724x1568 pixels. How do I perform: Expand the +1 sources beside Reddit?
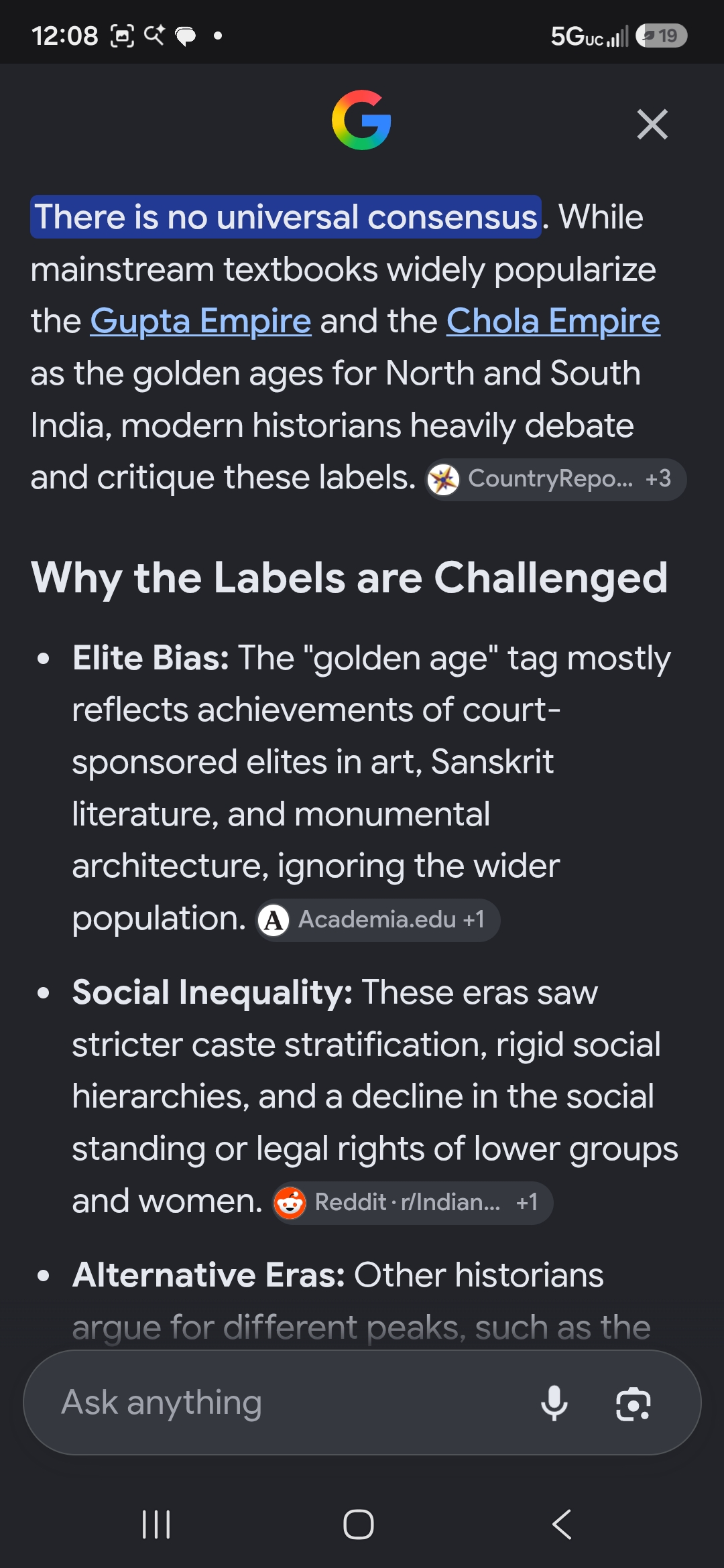click(527, 1202)
